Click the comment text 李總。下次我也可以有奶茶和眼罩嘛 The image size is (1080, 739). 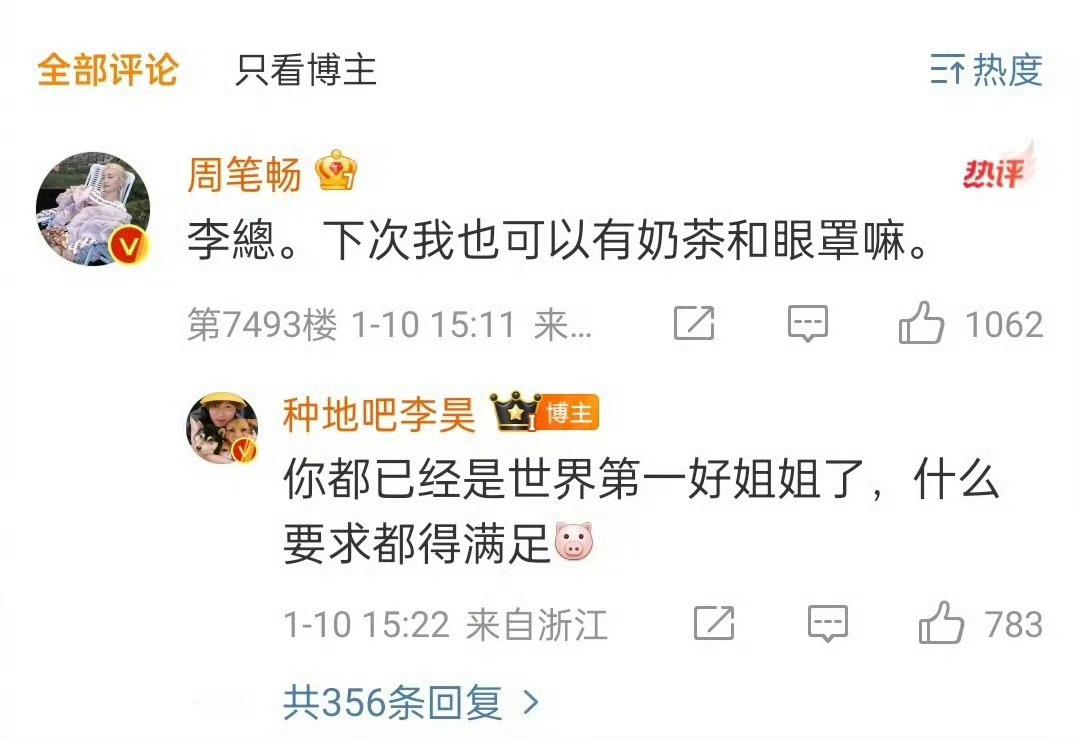click(559, 241)
